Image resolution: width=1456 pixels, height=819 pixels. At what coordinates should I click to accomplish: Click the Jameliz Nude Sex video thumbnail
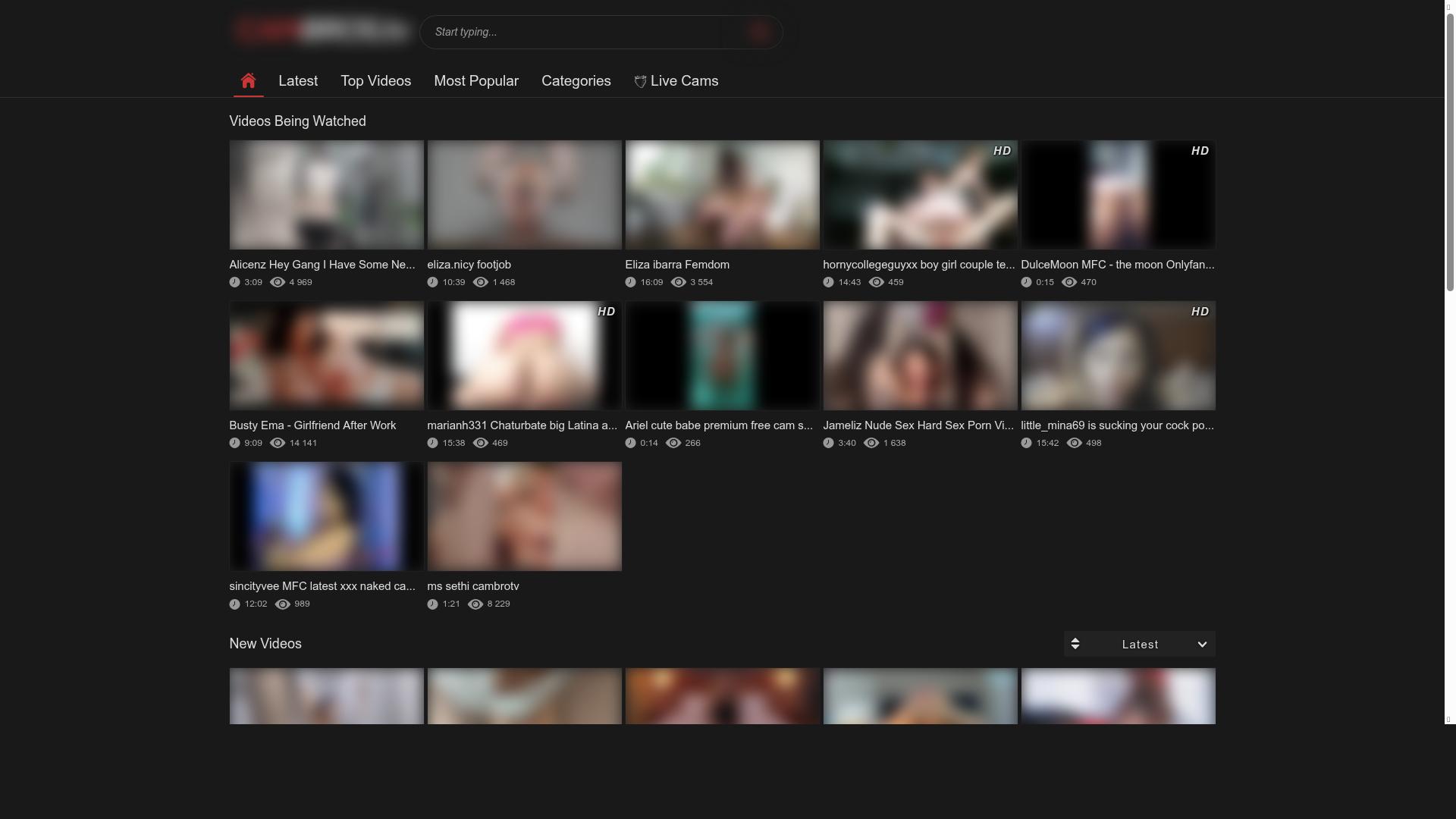[919, 356]
